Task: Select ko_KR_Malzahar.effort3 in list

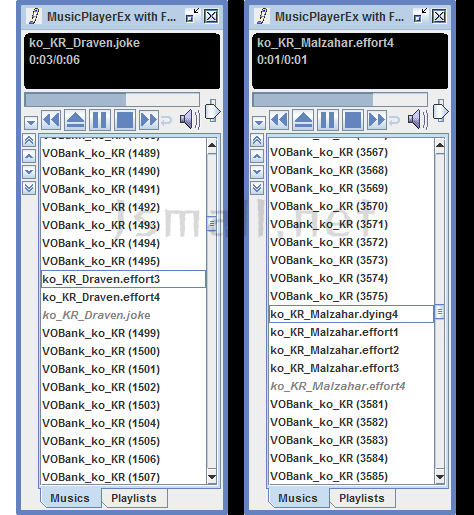Action: [x=351, y=368]
